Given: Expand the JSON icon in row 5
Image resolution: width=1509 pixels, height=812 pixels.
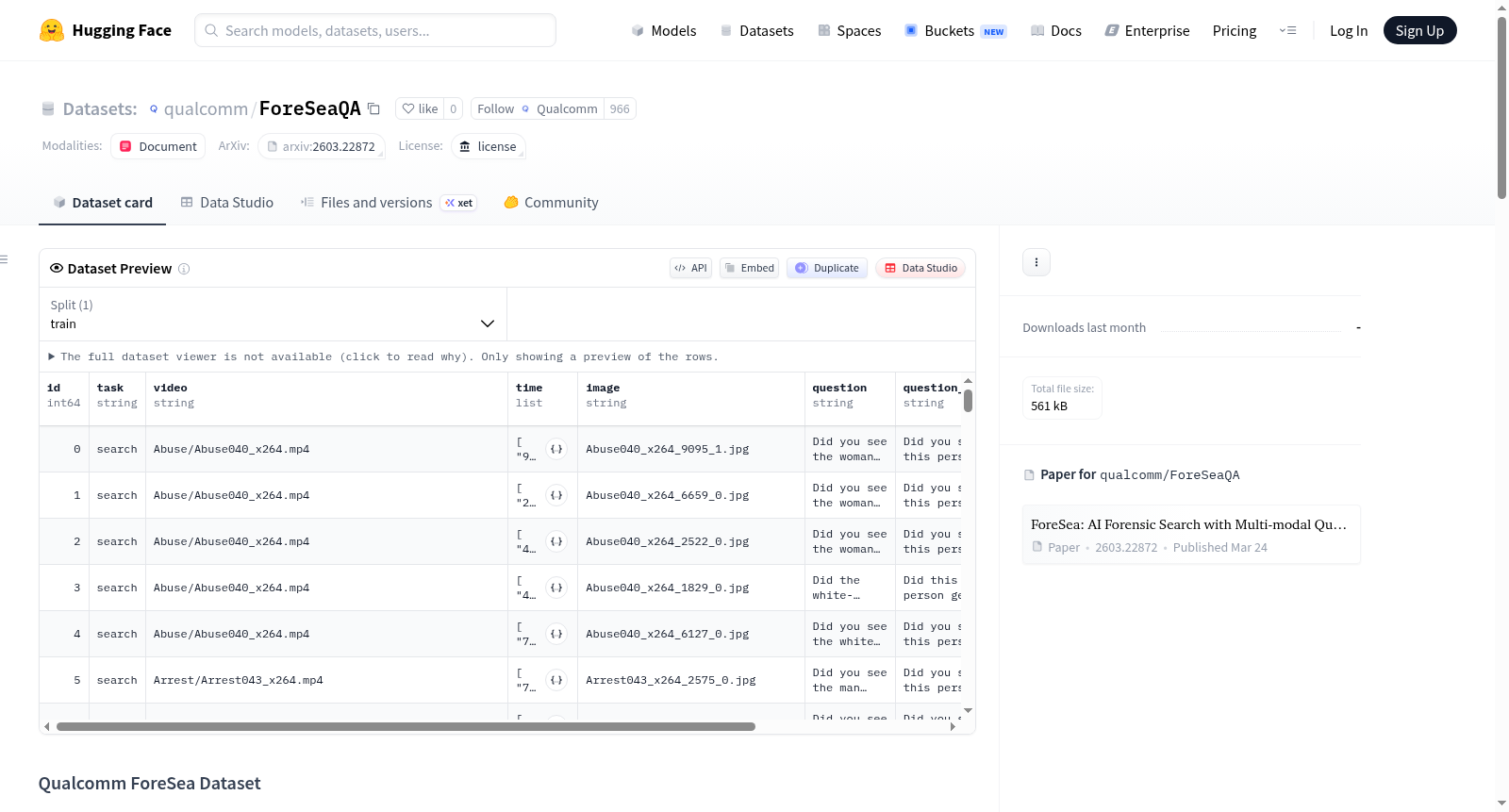Looking at the screenshot, I should [556, 680].
